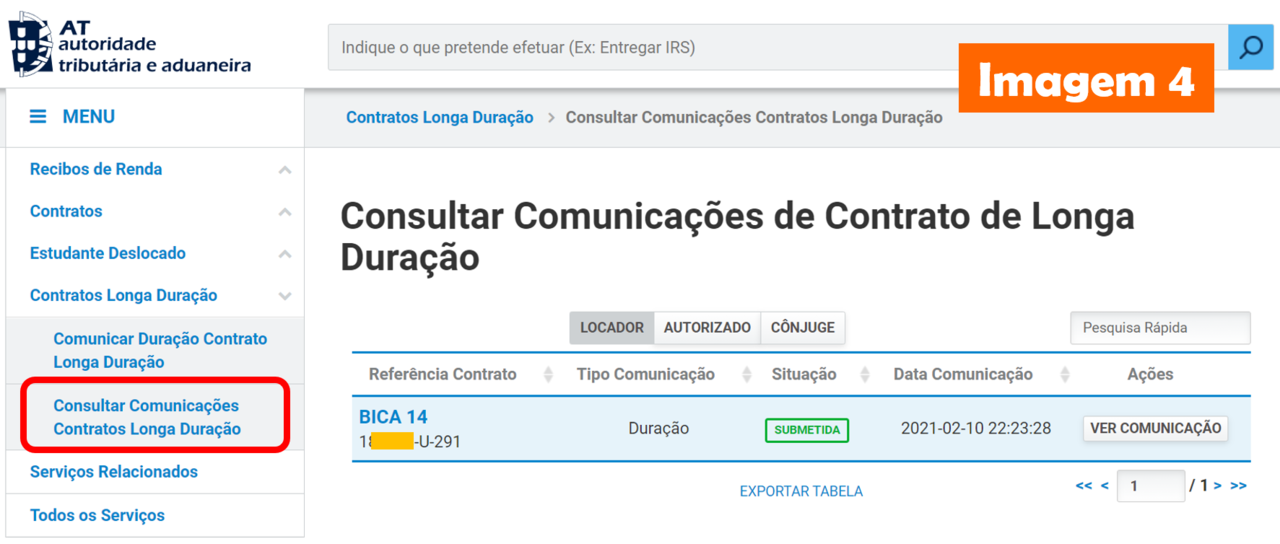The height and width of the screenshot is (544, 1280).
Task: Select the LOCADOR tab
Action: point(612,328)
